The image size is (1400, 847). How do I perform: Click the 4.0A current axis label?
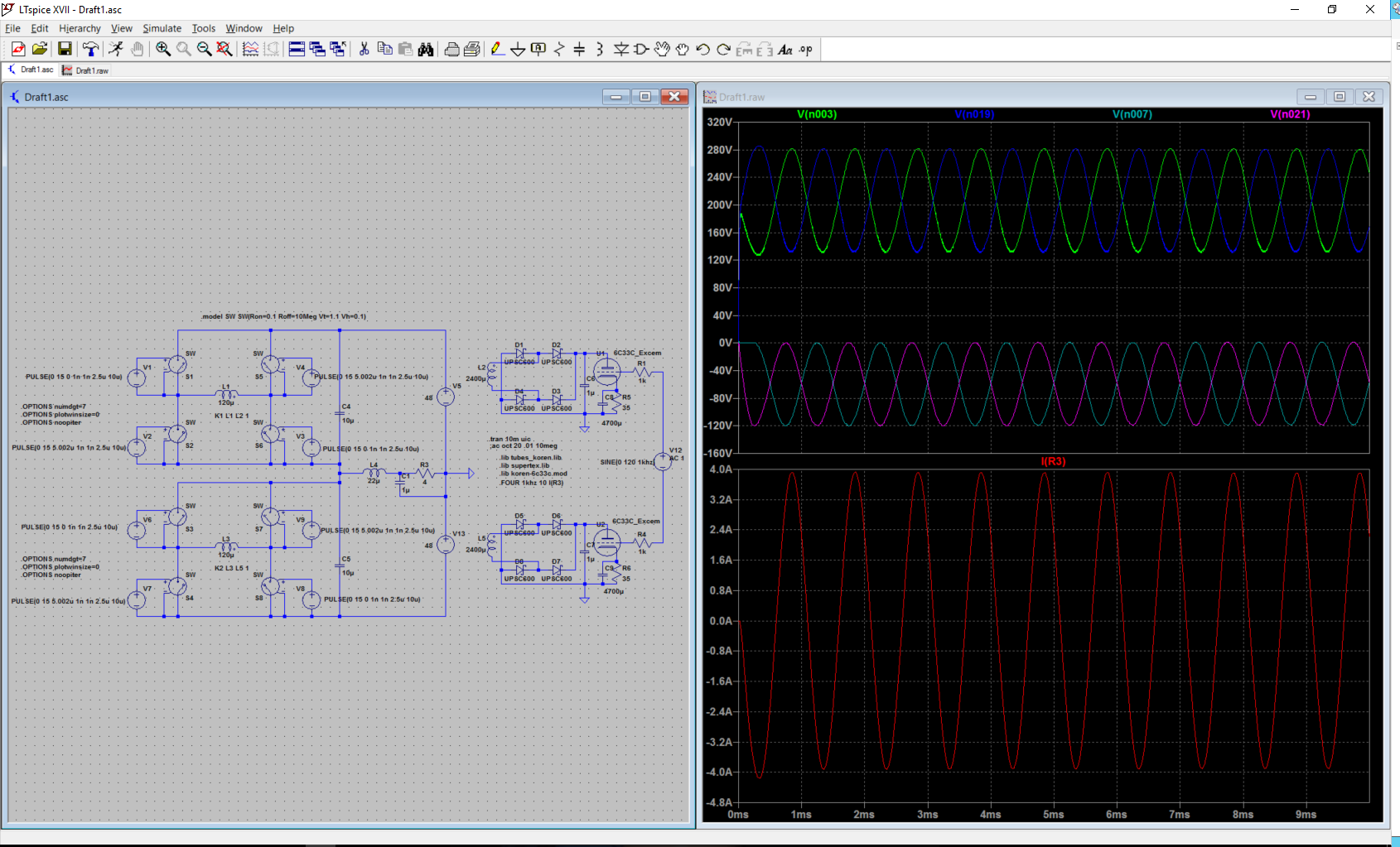pyautogui.click(x=721, y=469)
